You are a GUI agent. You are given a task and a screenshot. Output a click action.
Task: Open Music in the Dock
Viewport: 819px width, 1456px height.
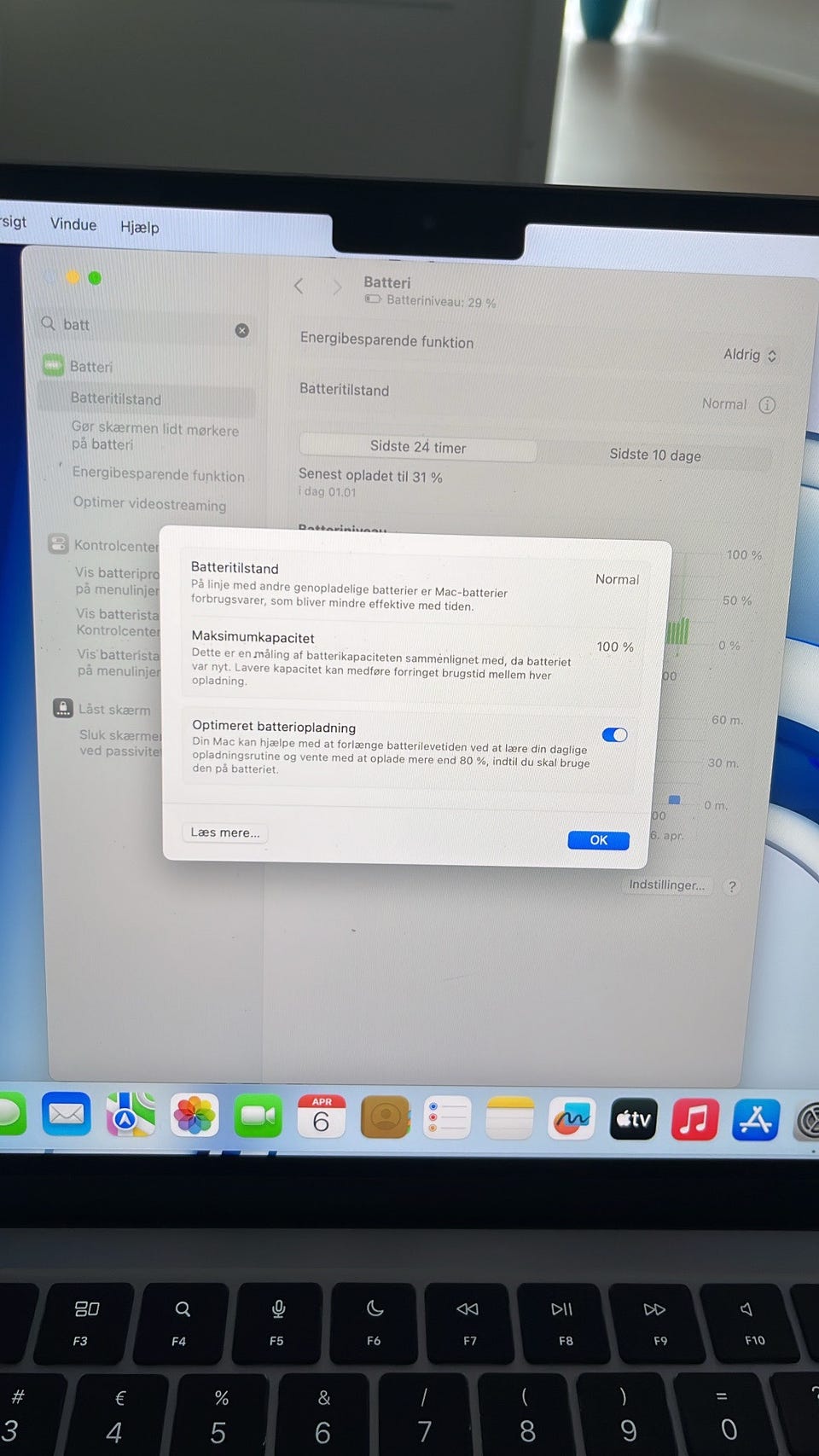point(694,1119)
